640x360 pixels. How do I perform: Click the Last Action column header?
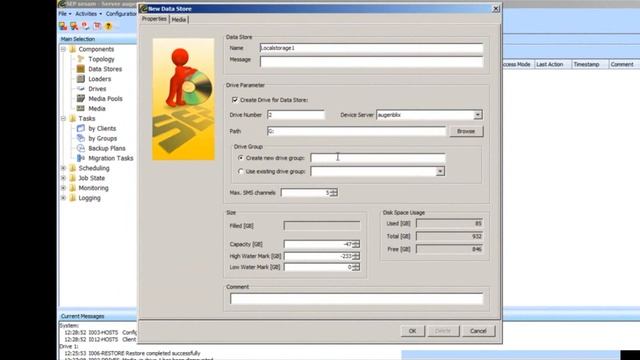pyautogui.click(x=553, y=64)
